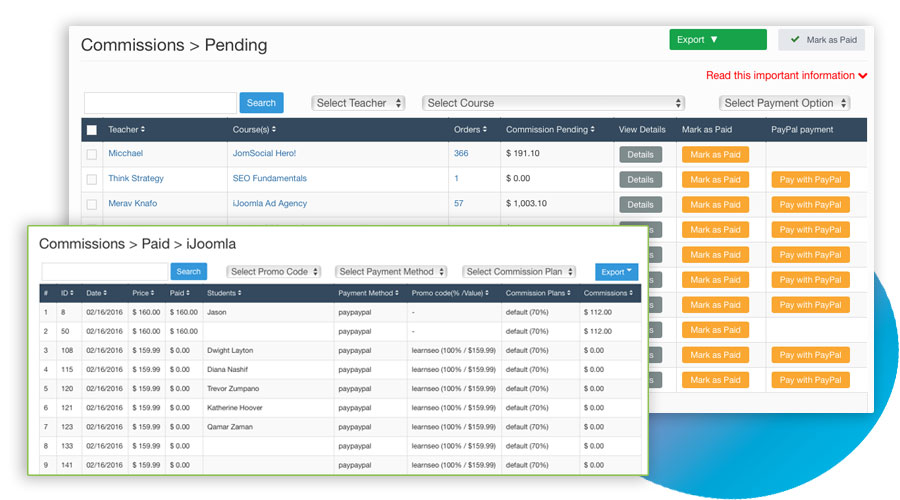Screen dimensions: 900x500
Task: Click student name Jason
Action: coord(216,313)
